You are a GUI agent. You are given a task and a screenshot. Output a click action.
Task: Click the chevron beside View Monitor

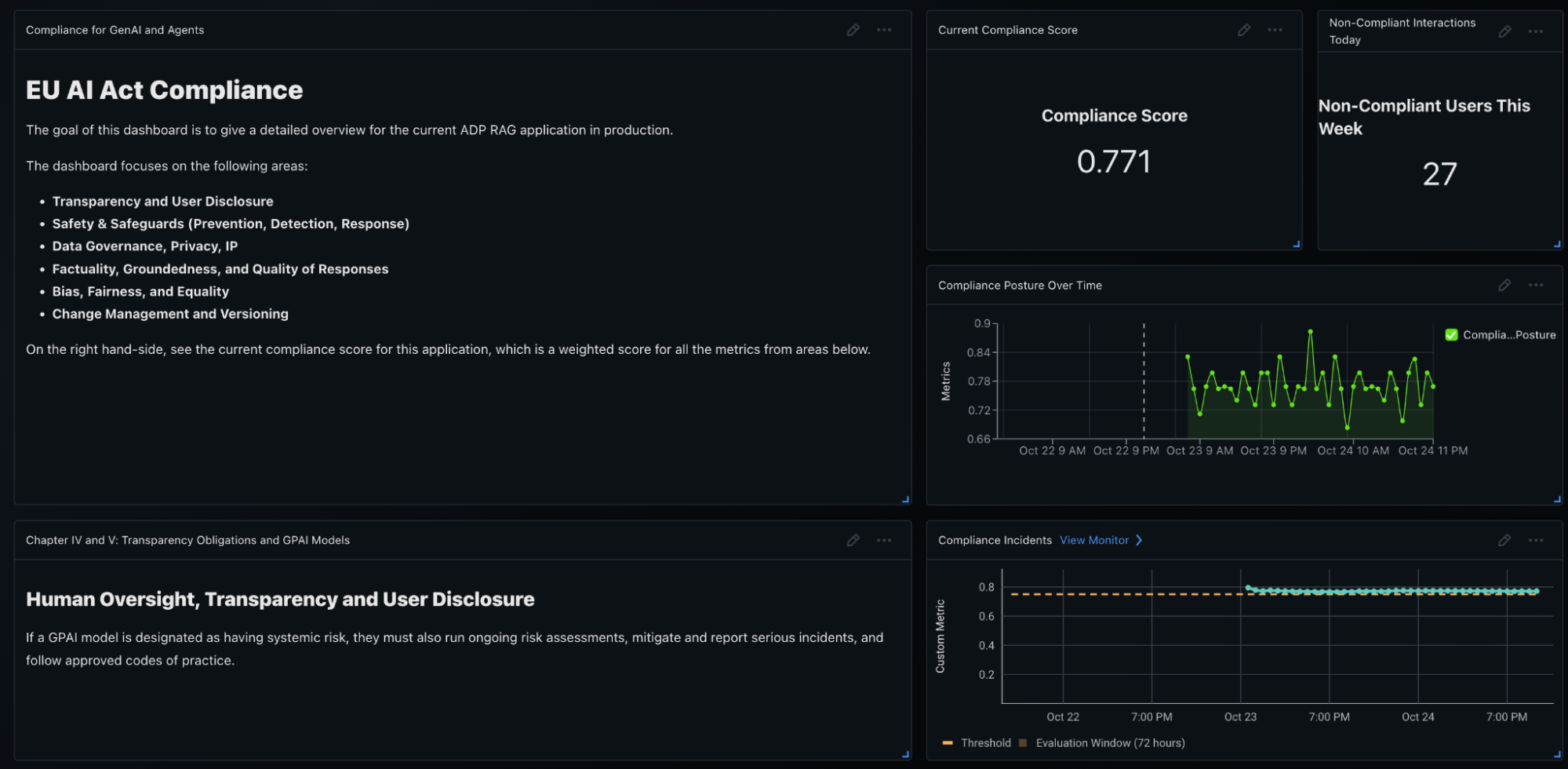1138,540
